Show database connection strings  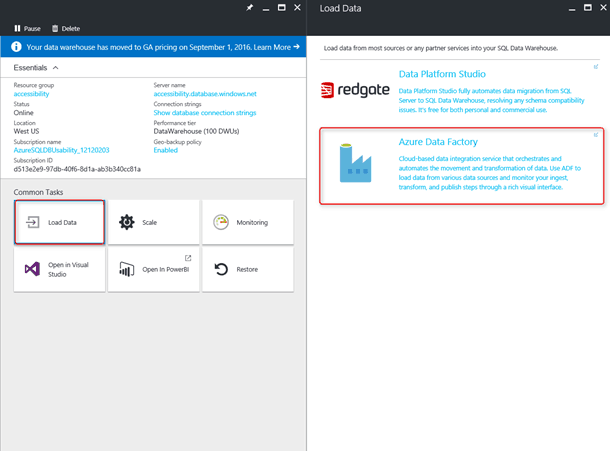pos(205,112)
